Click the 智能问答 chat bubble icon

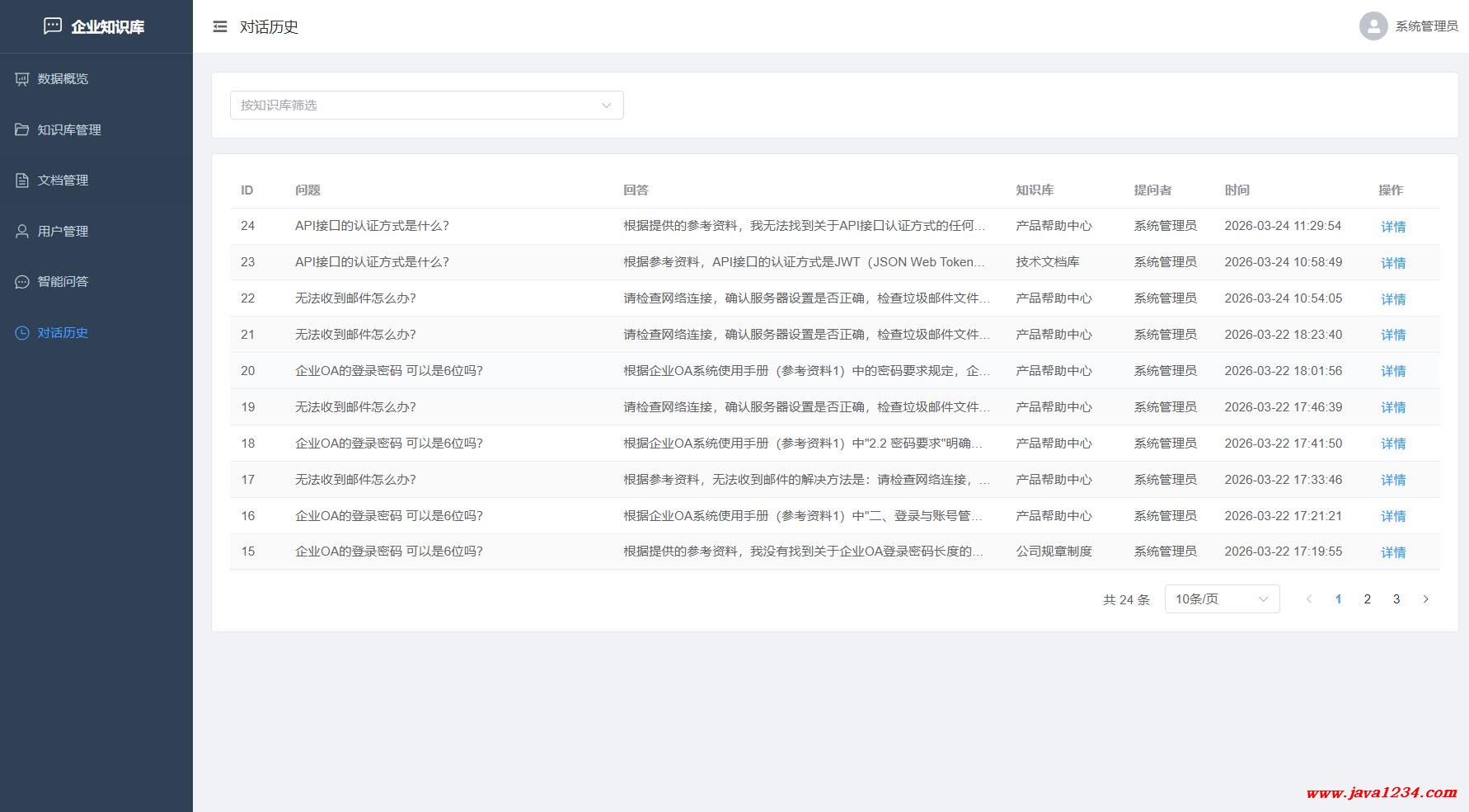(x=22, y=282)
